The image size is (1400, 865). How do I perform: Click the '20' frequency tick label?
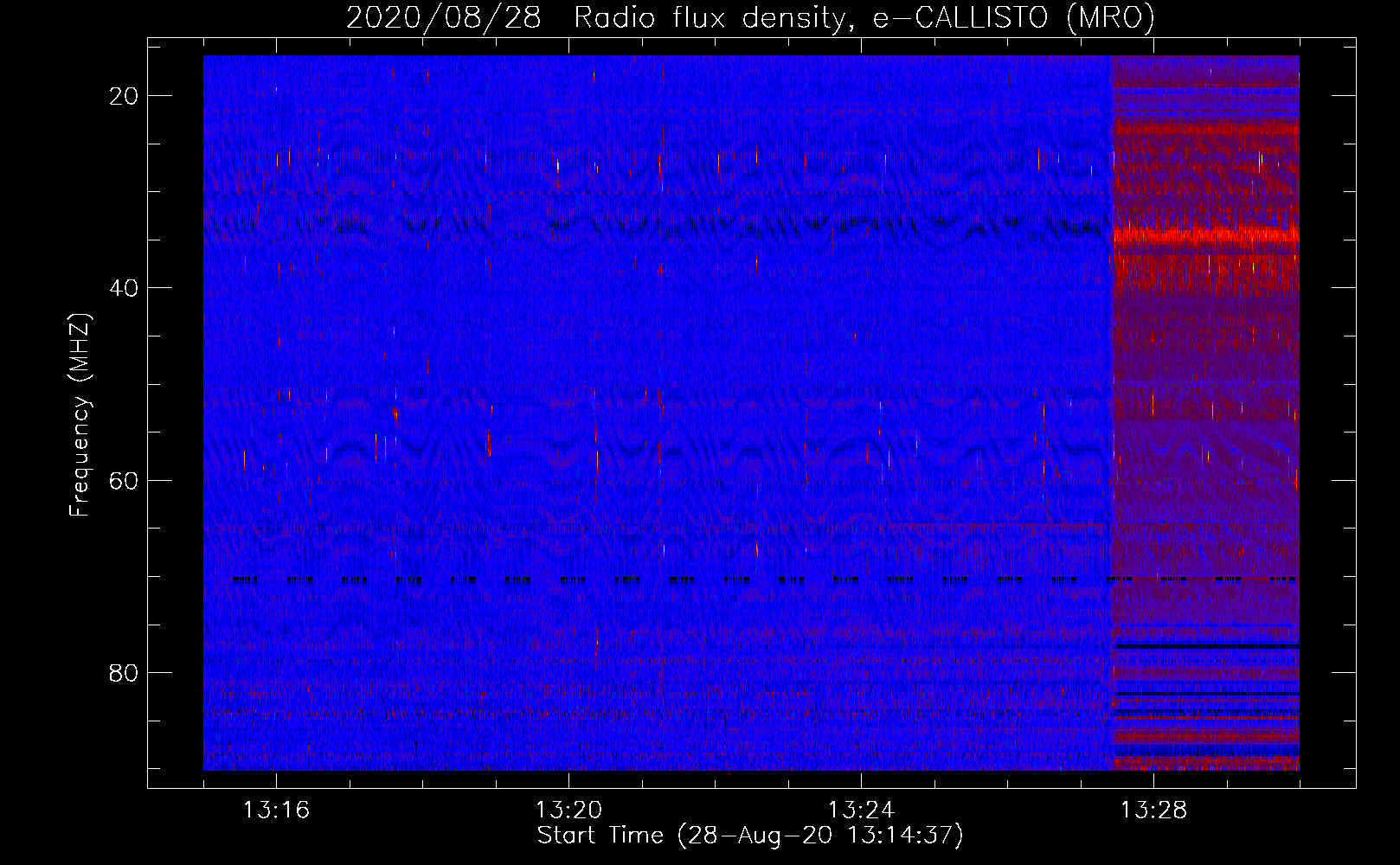click(125, 96)
